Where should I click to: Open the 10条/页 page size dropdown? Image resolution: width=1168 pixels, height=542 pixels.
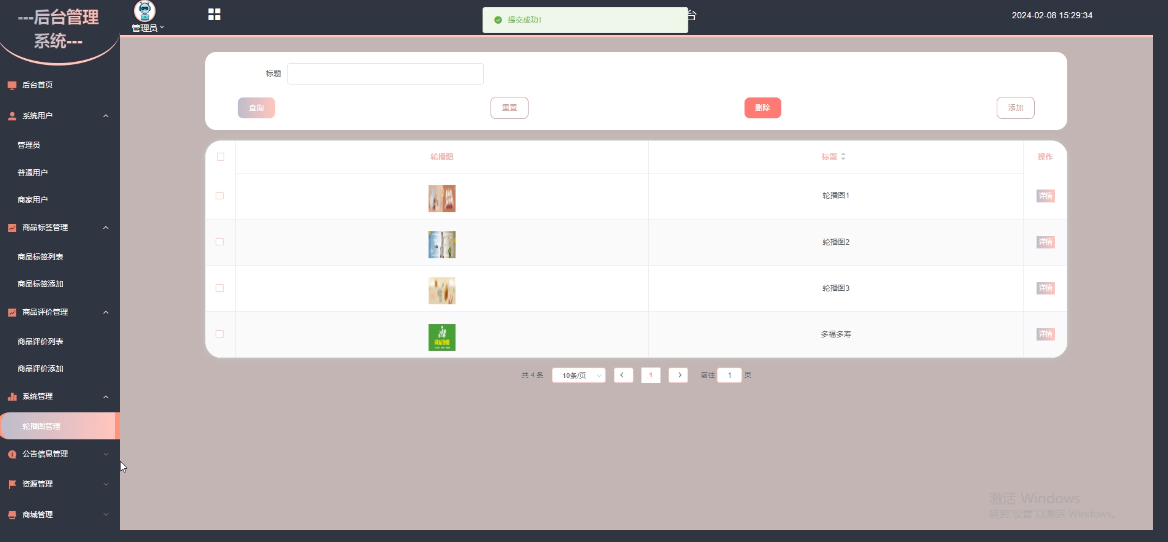pos(579,375)
